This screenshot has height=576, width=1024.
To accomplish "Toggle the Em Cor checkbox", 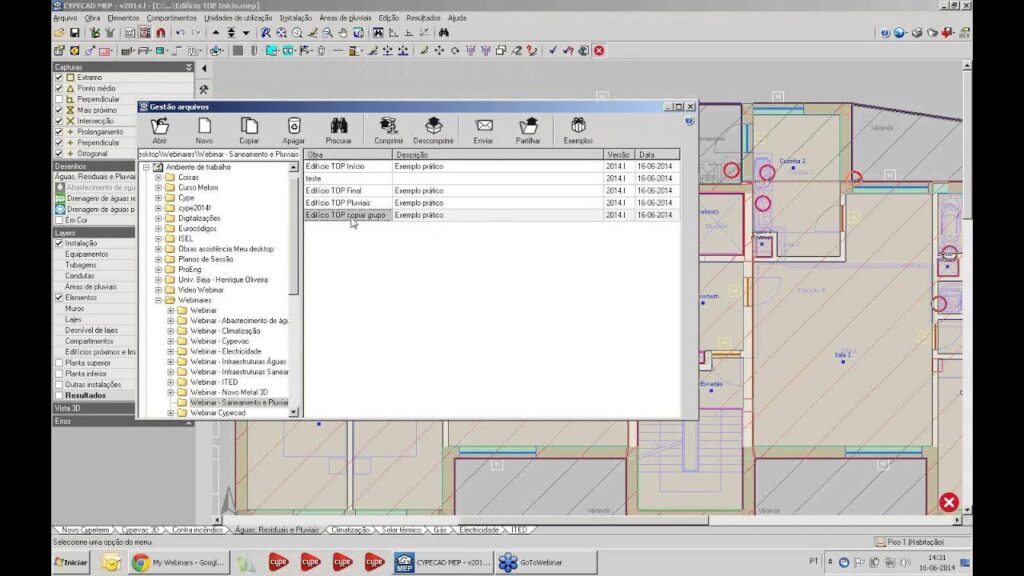I will 59,220.
